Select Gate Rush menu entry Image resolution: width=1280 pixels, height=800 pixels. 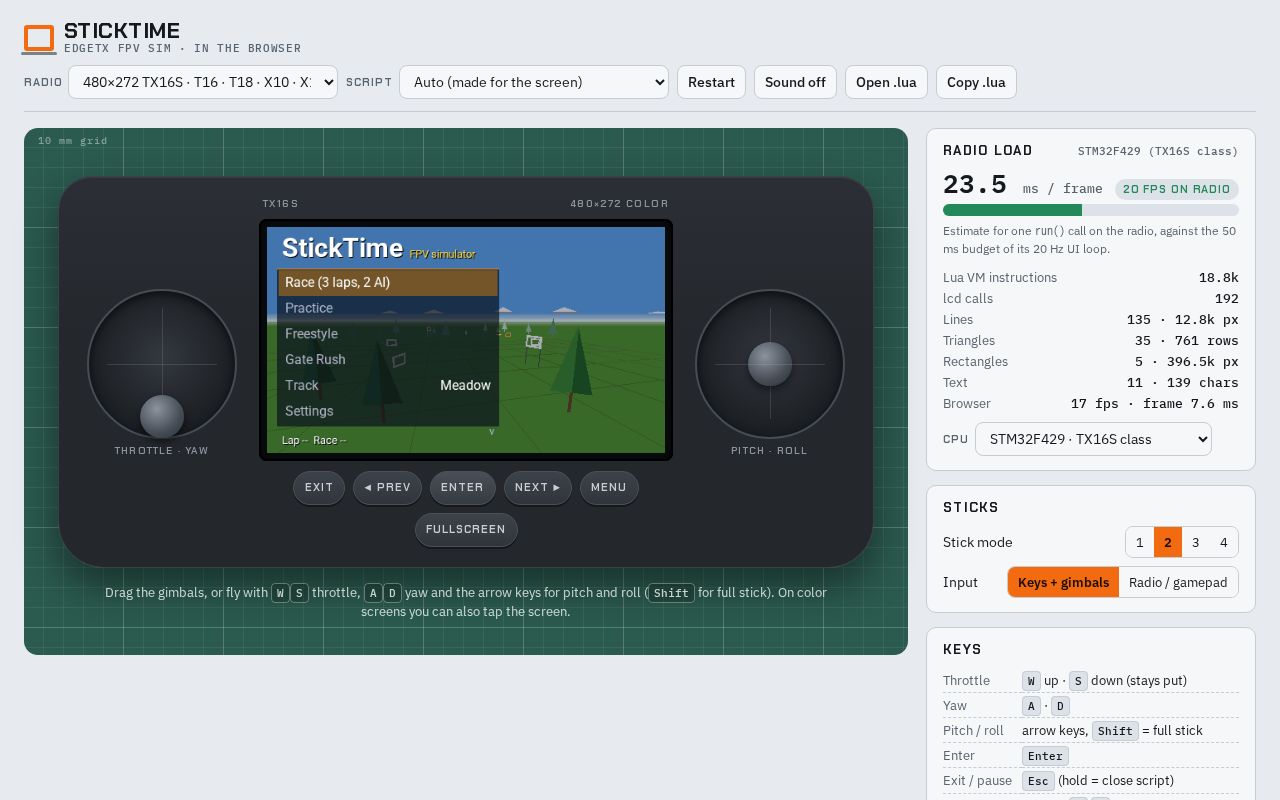tap(388, 359)
